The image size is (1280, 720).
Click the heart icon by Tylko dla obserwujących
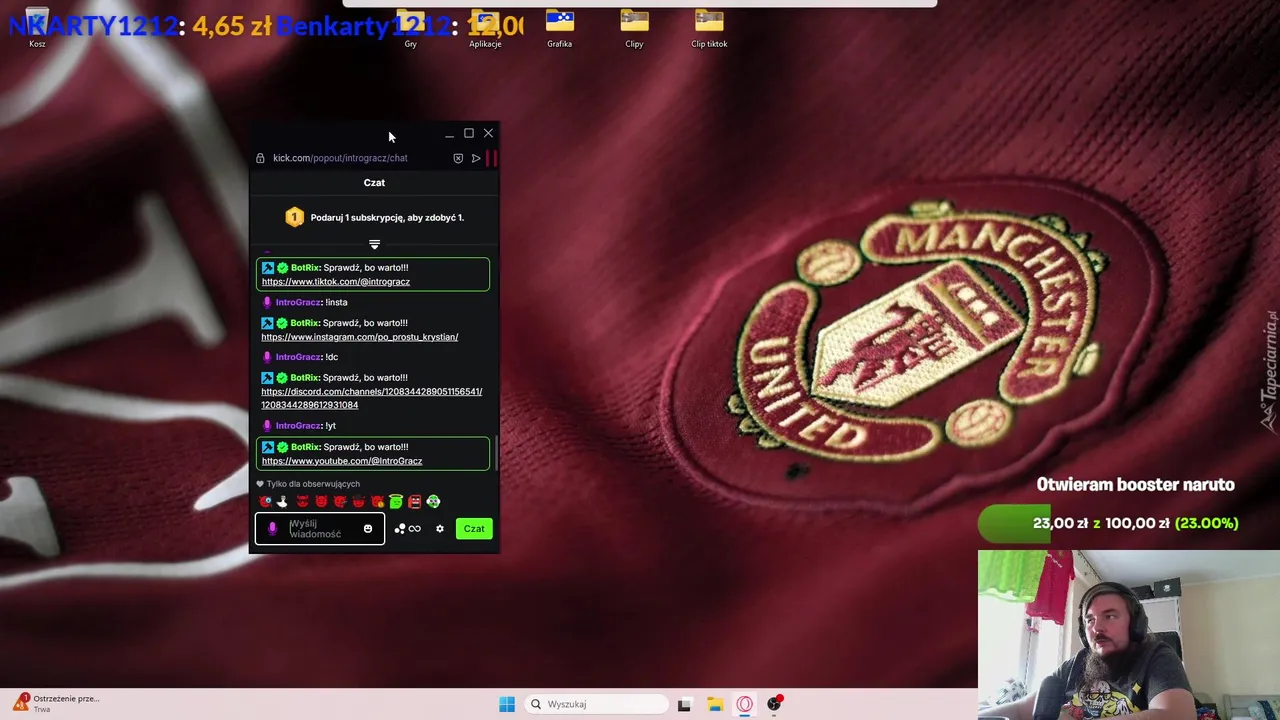260,484
